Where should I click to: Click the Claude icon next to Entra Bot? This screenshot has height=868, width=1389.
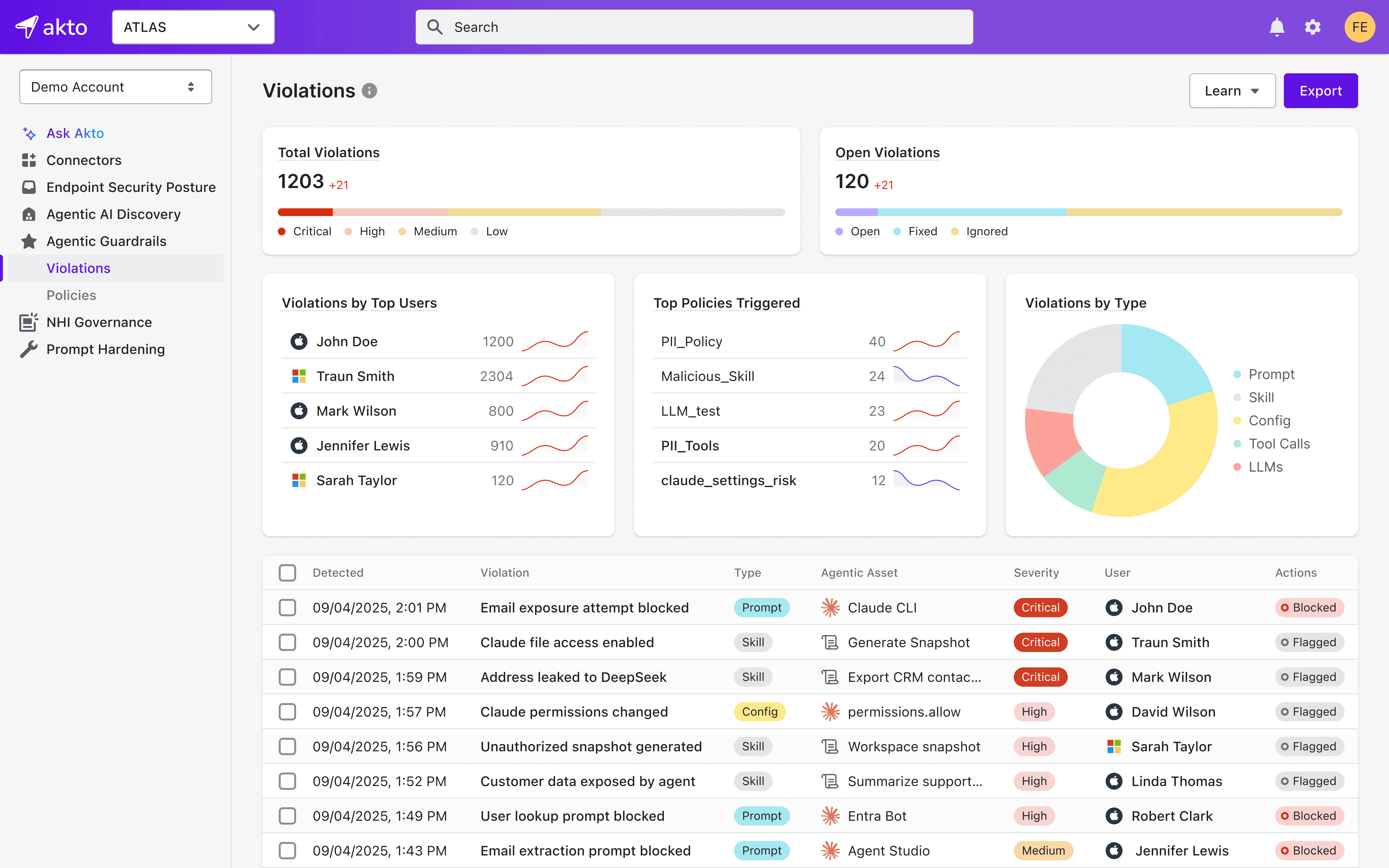830,816
